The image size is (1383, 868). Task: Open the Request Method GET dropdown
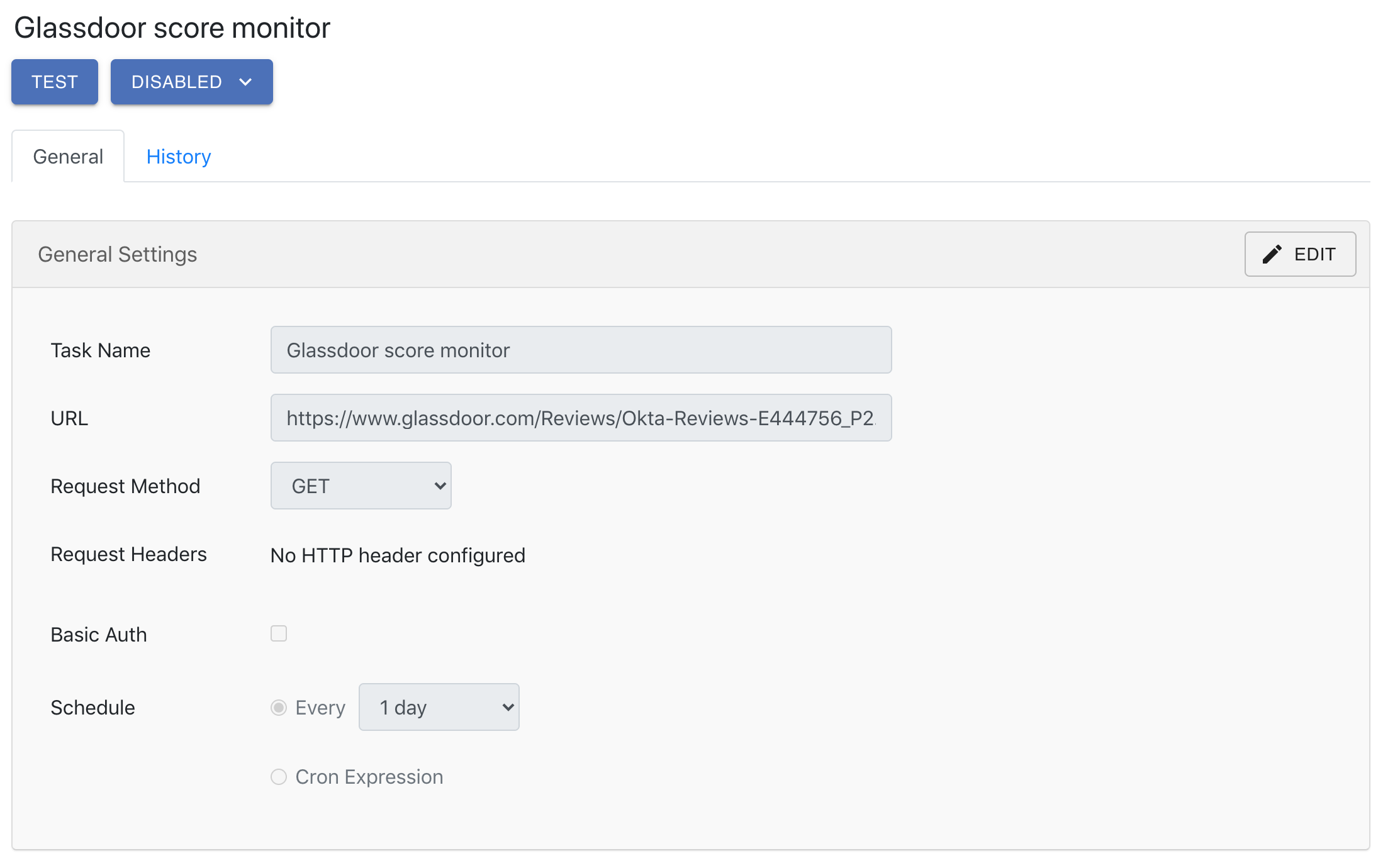click(360, 486)
